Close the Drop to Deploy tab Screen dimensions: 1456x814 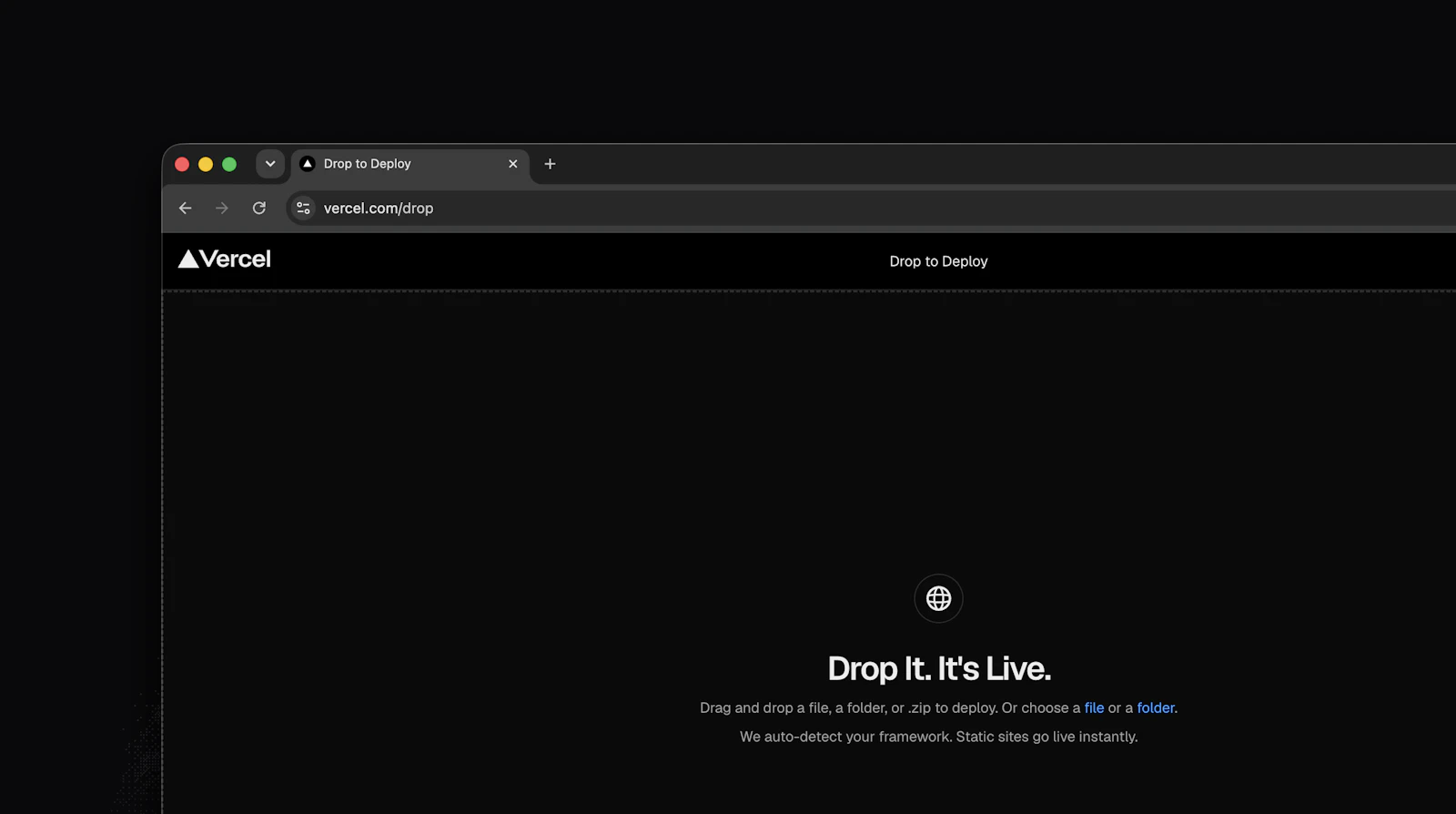pos(513,164)
